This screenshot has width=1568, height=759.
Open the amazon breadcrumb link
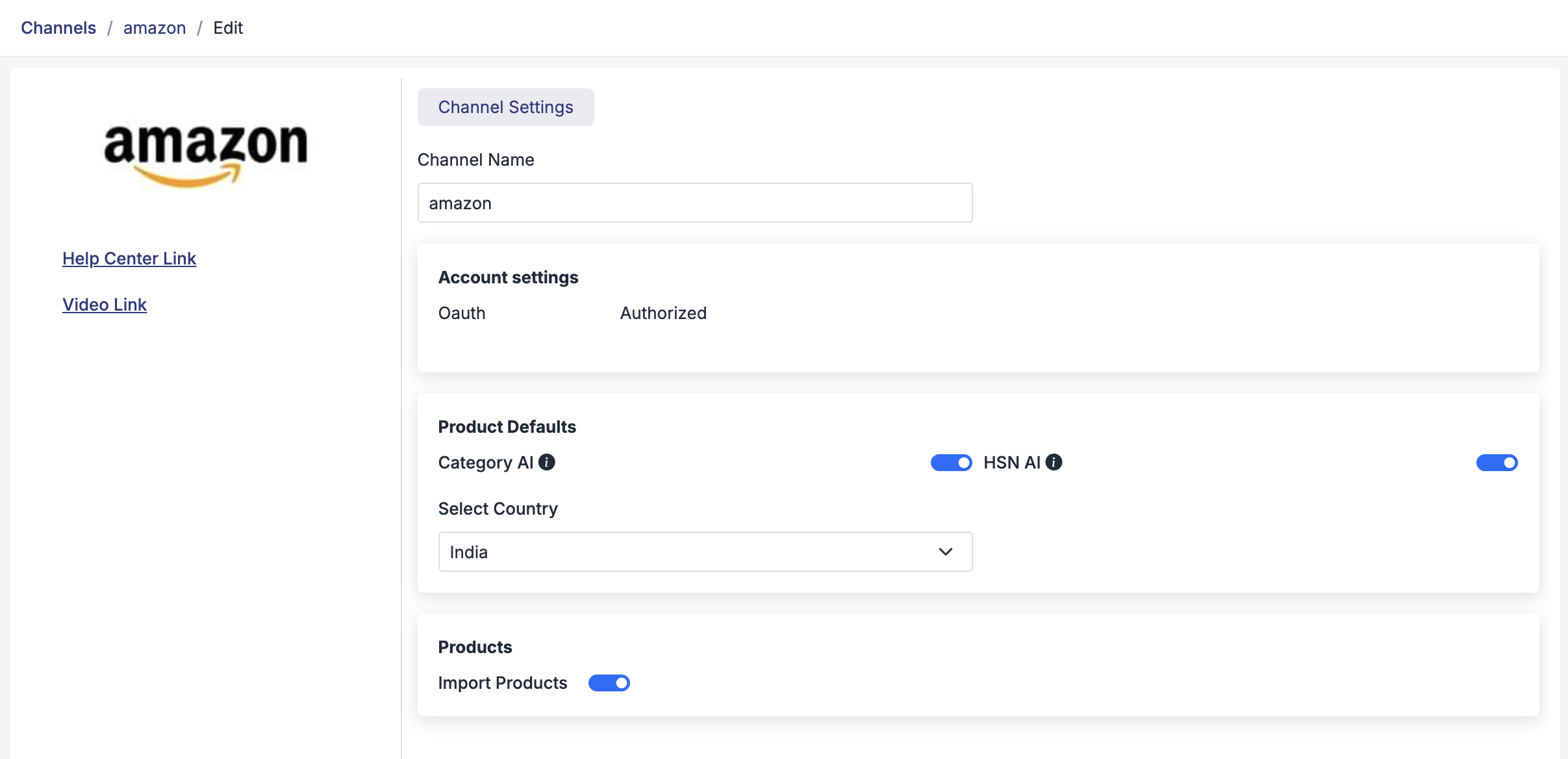pos(155,28)
